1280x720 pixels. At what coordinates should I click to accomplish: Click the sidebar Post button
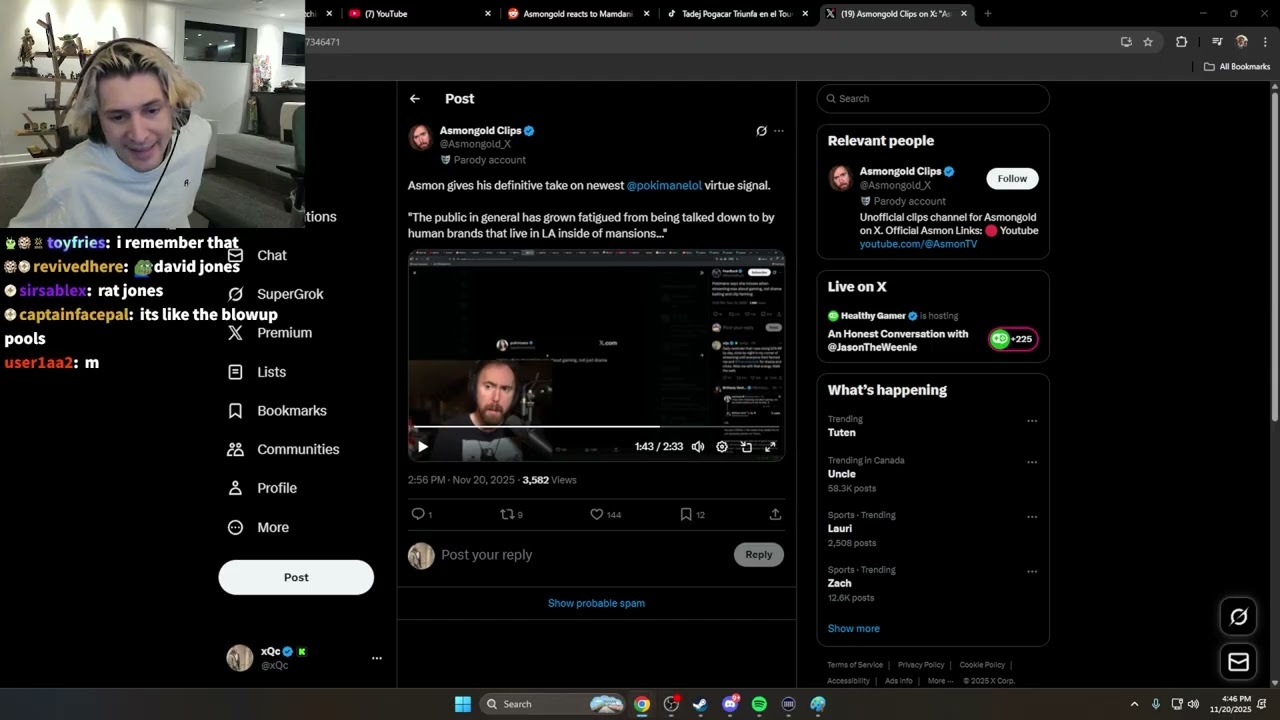tap(296, 577)
